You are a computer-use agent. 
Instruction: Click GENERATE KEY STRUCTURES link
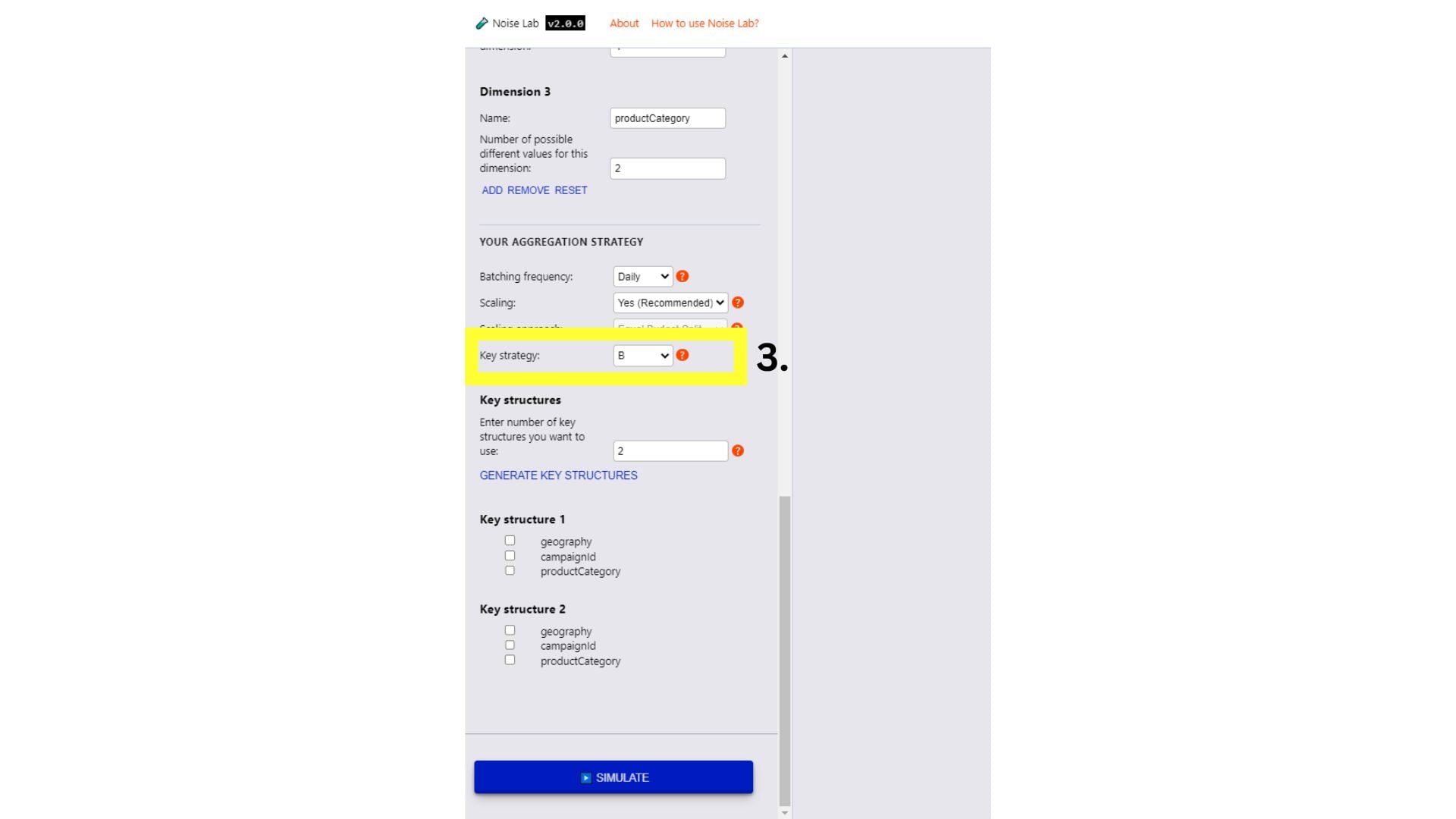[558, 475]
